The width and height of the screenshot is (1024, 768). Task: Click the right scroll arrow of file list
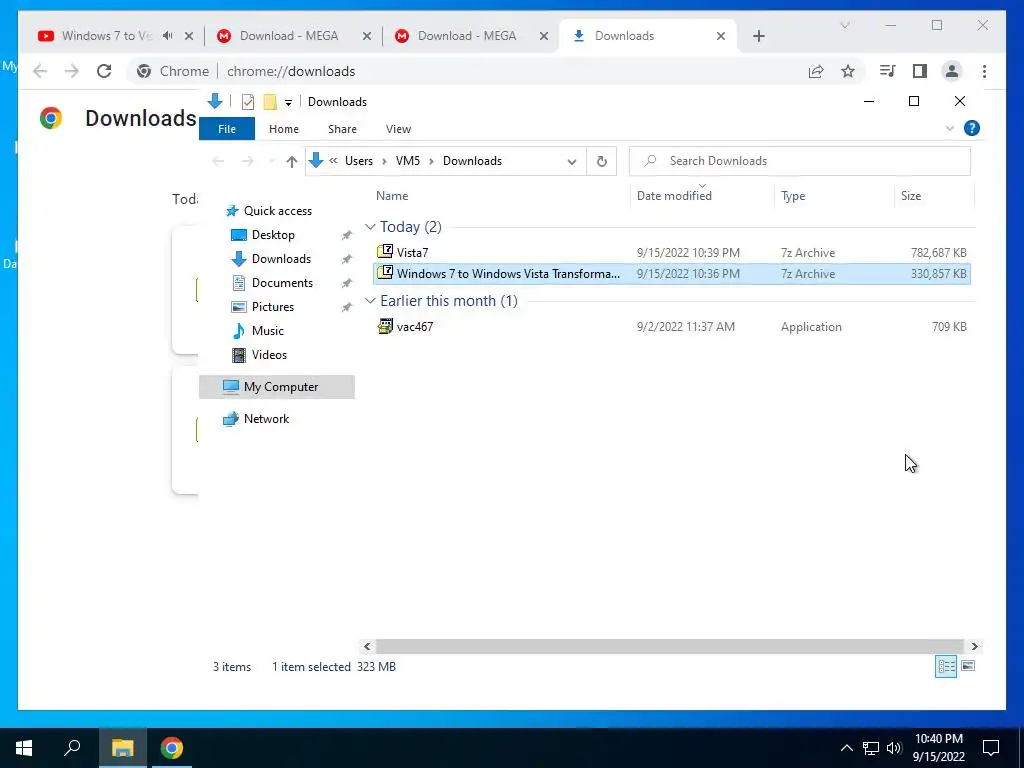(x=974, y=647)
